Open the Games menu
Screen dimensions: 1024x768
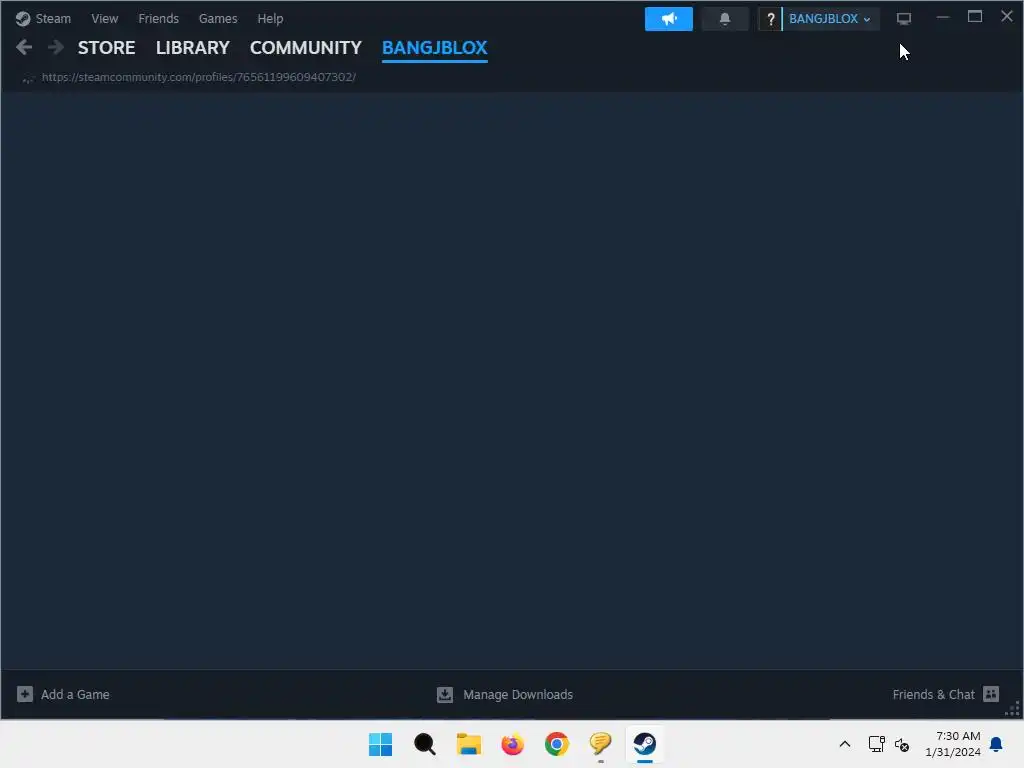click(x=217, y=19)
